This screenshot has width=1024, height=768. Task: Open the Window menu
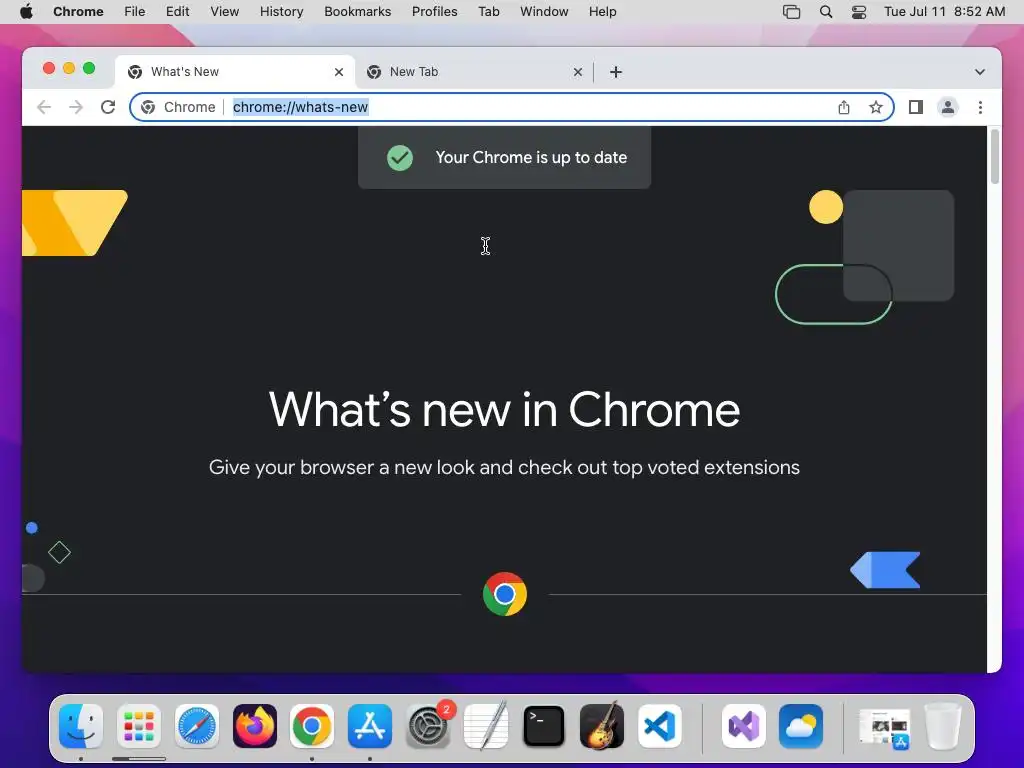pyautogui.click(x=544, y=12)
